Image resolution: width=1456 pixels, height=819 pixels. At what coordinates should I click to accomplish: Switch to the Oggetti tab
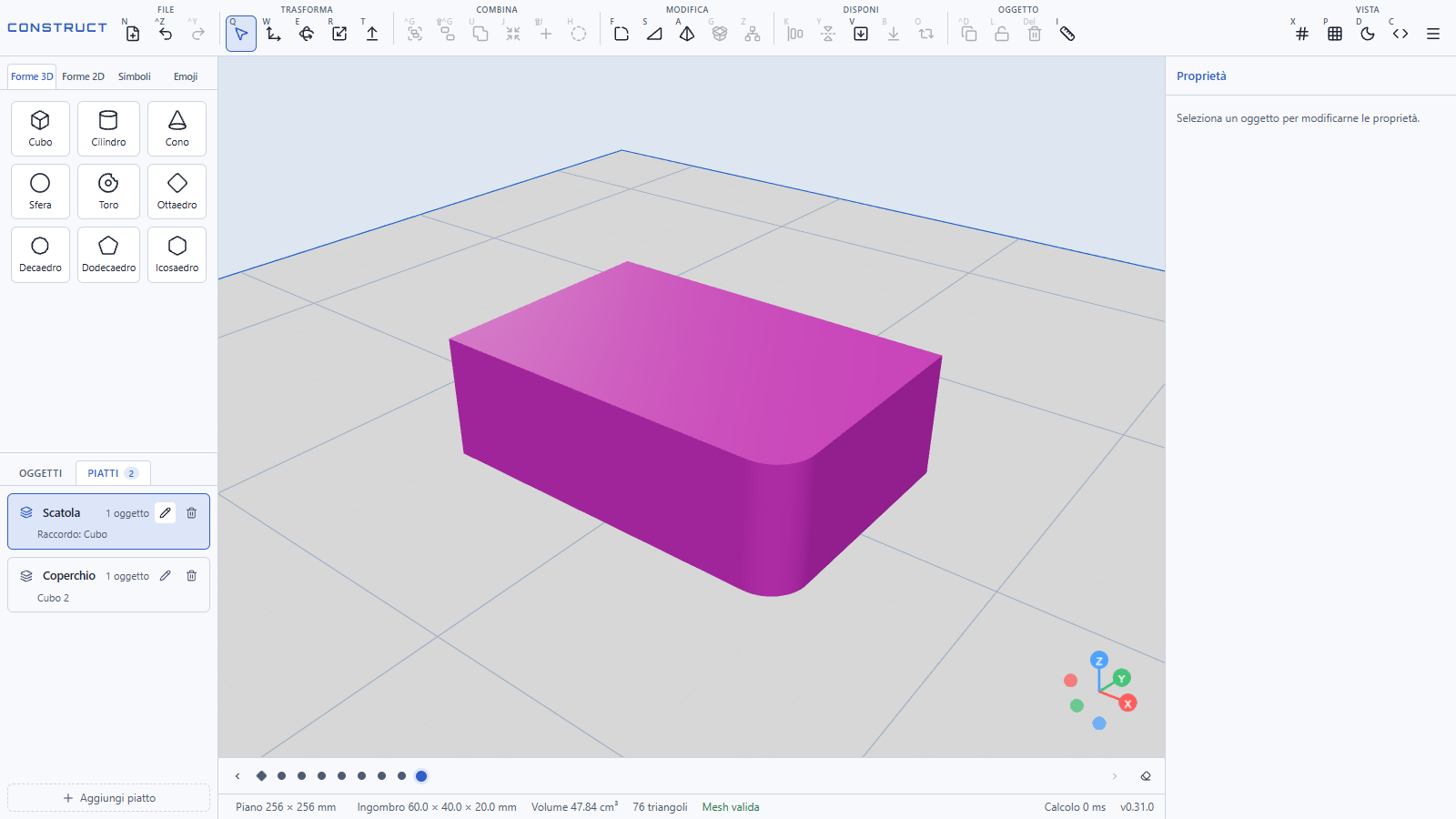coord(41,473)
